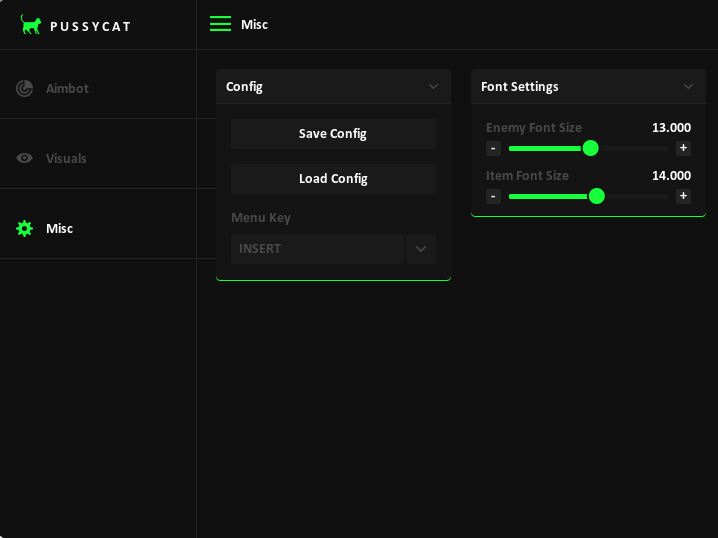The height and width of the screenshot is (538, 718).
Task: Increase Item Font Size with plus
Action: [683, 196]
